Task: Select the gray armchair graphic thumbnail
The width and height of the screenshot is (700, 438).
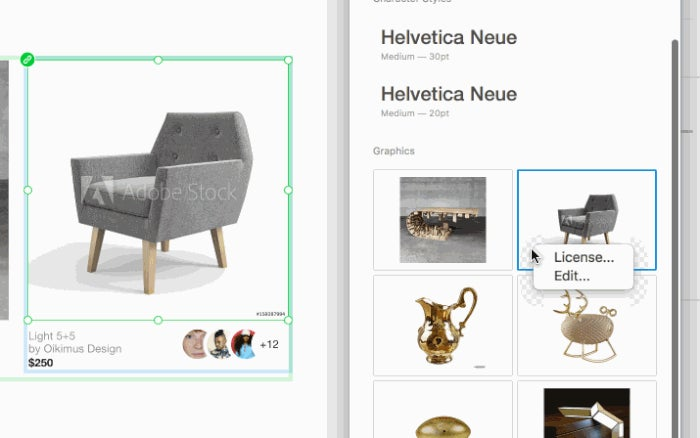Action: tap(587, 220)
